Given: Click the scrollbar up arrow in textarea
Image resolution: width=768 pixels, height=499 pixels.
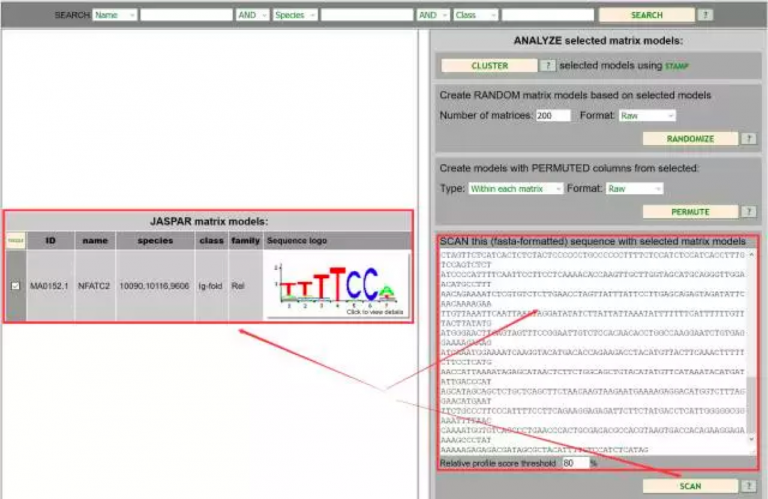Looking at the screenshot, I should (751, 255).
